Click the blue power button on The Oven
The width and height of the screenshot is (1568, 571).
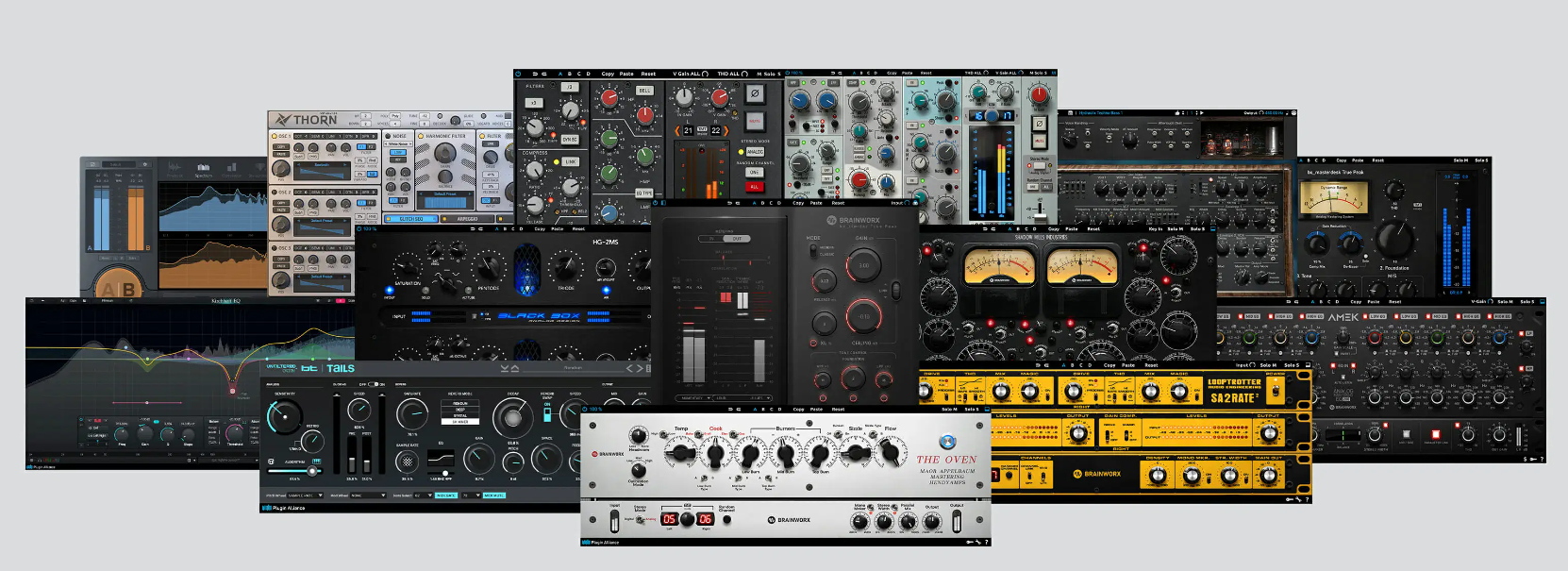(x=947, y=442)
